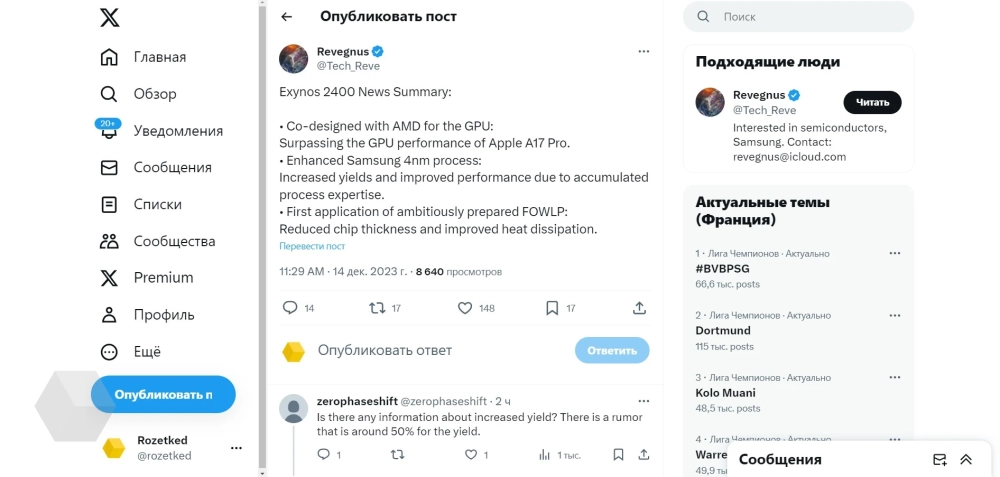View stats of zerophaseshift reply
1000x477 pixels.
coord(545,455)
